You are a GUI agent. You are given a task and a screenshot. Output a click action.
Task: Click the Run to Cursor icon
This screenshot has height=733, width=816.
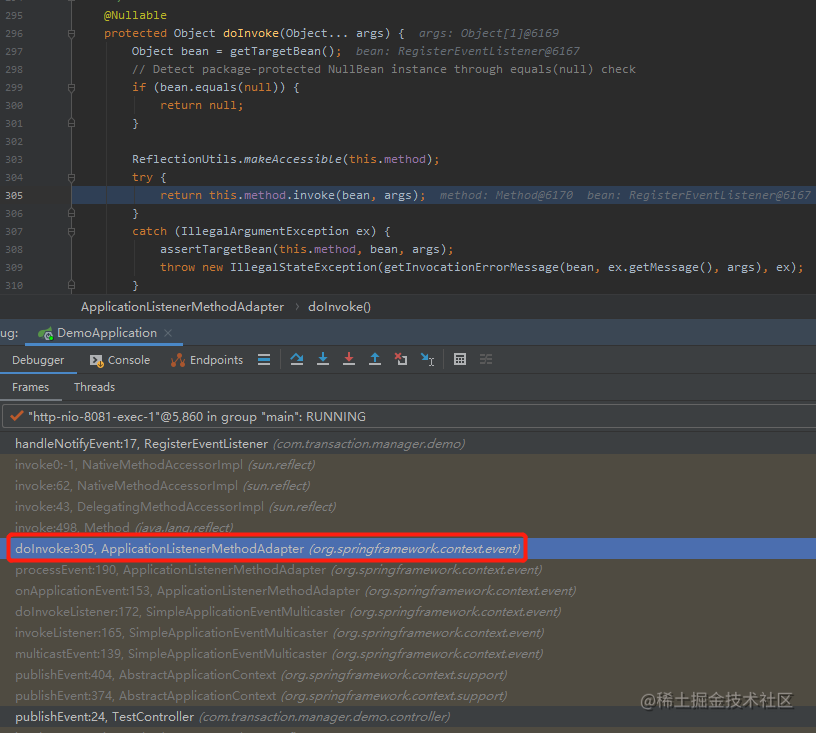tap(427, 359)
